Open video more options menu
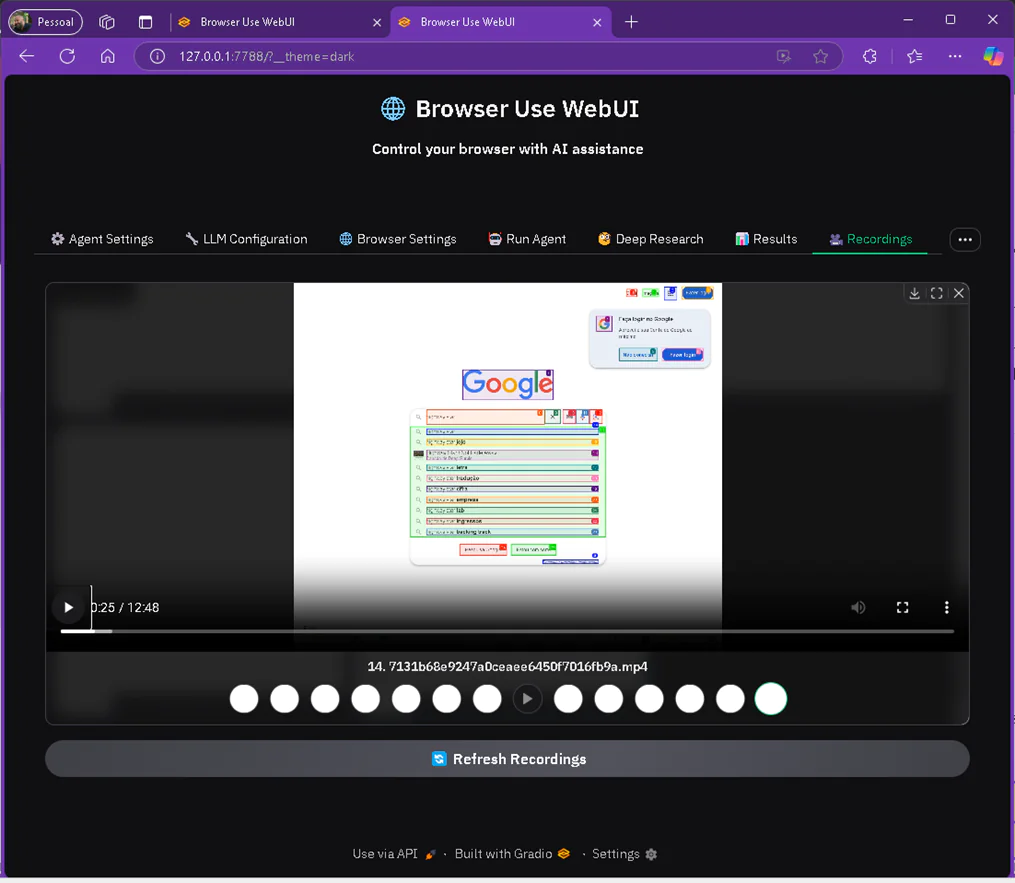This screenshot has width=1015, height=883. coord(946,607)
